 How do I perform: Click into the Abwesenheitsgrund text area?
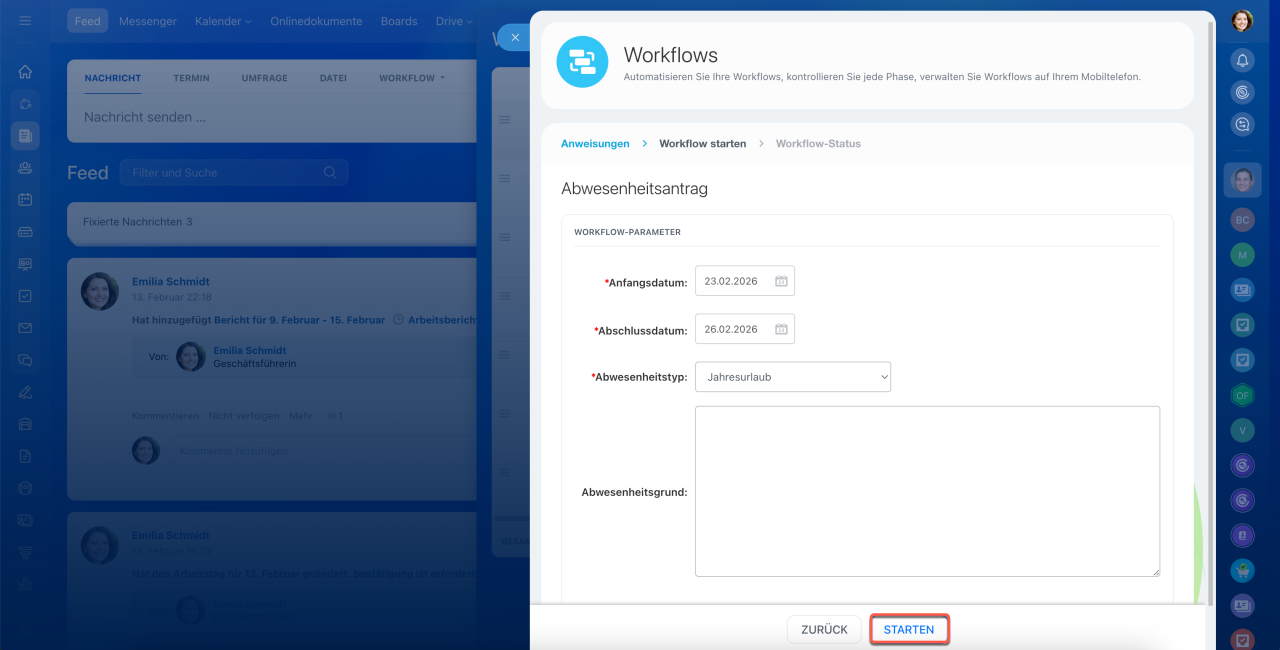(x=927, y=491)
